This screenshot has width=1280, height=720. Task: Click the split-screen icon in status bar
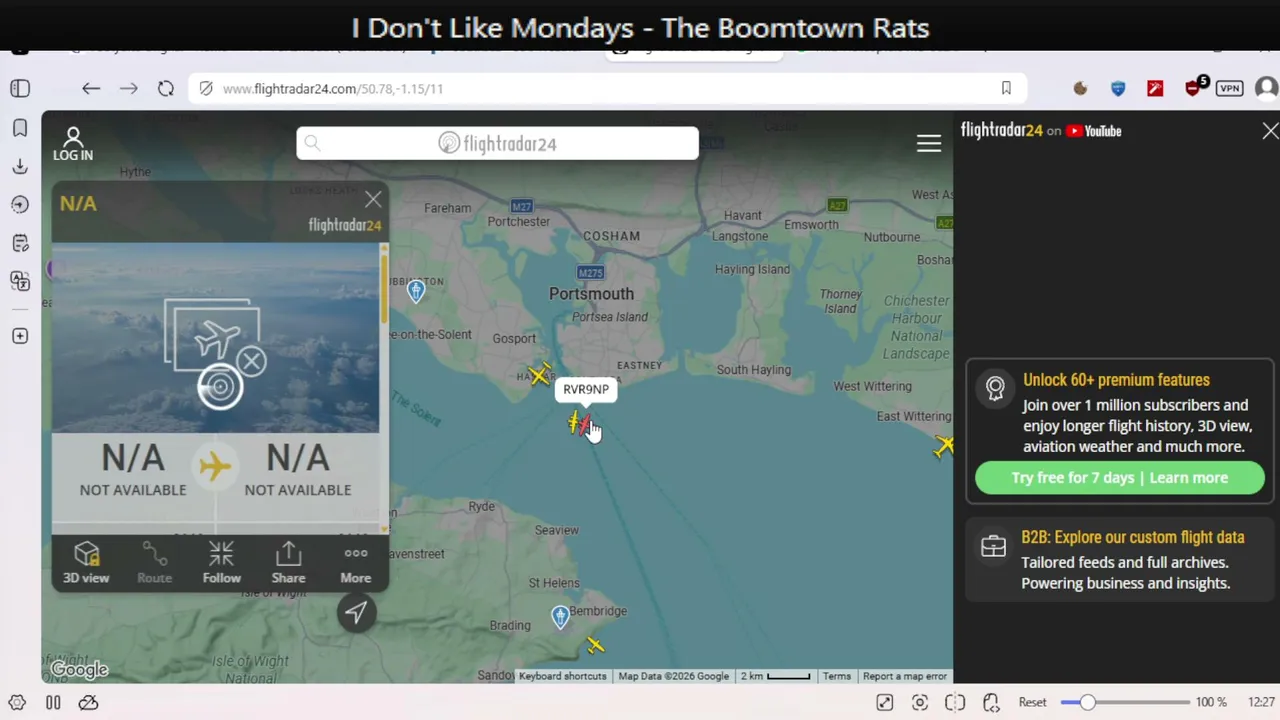pos(955,702)
